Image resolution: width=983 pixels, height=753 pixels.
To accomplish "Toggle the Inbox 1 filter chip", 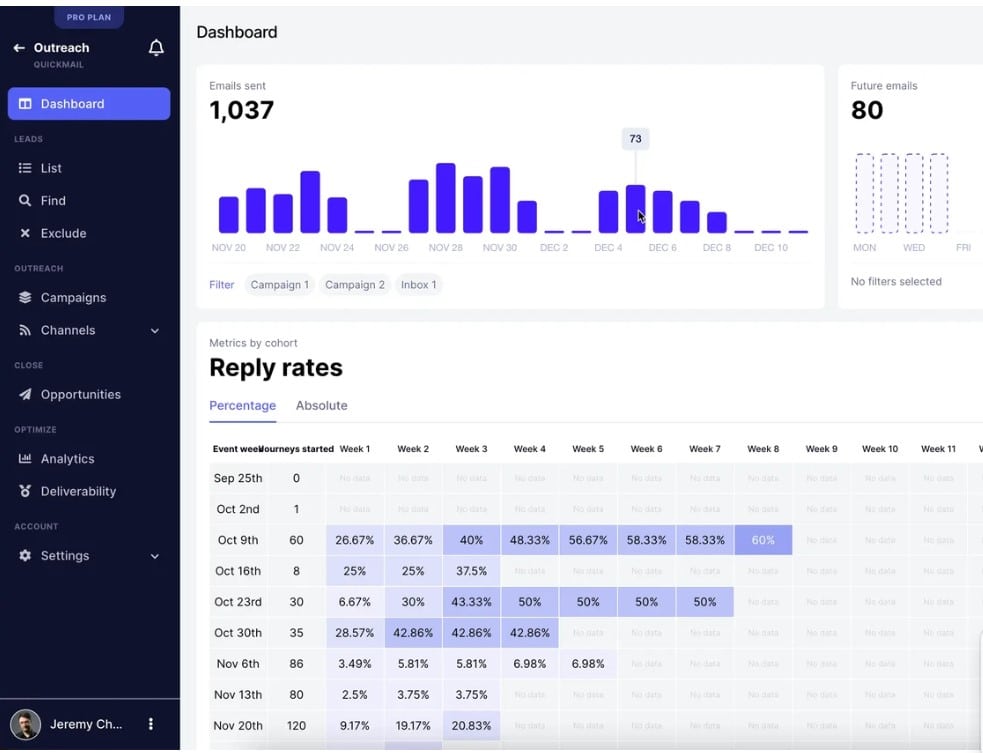I will pyautogui.click(x=418, y=284).
